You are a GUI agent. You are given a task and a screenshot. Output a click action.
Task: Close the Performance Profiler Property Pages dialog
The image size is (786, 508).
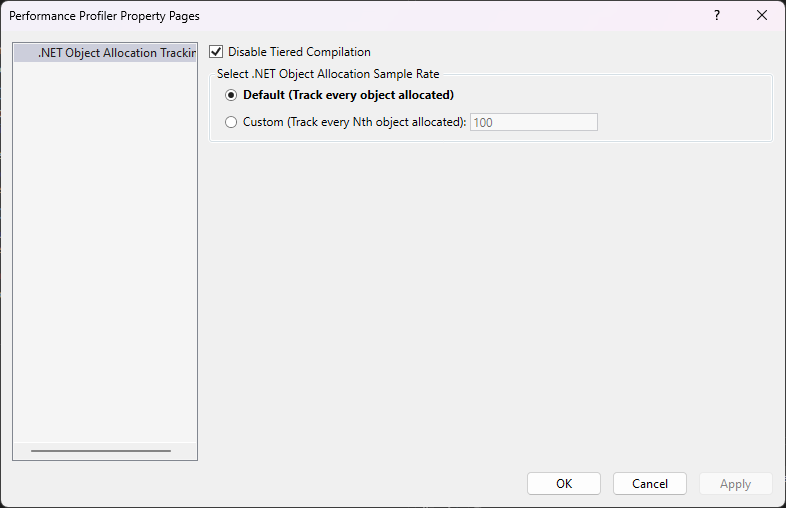coord(762,16)
